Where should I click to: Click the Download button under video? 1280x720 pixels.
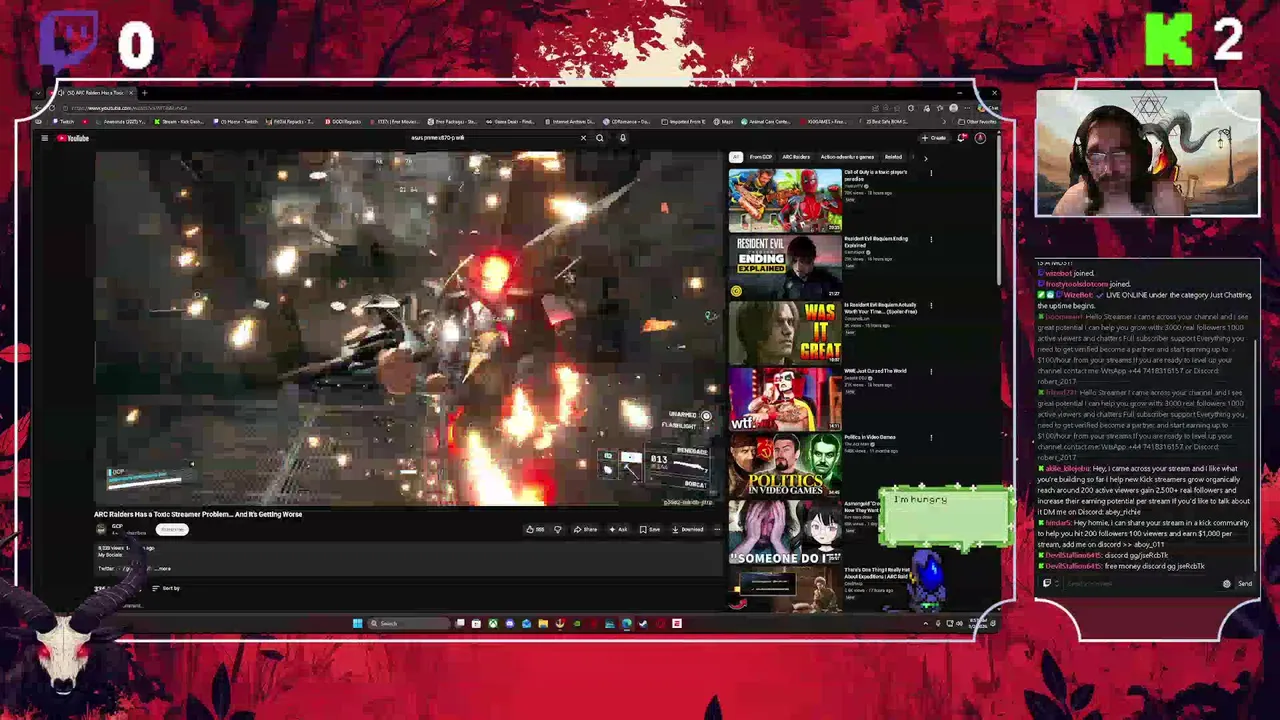pyautogui.click(x=688, y=530)
